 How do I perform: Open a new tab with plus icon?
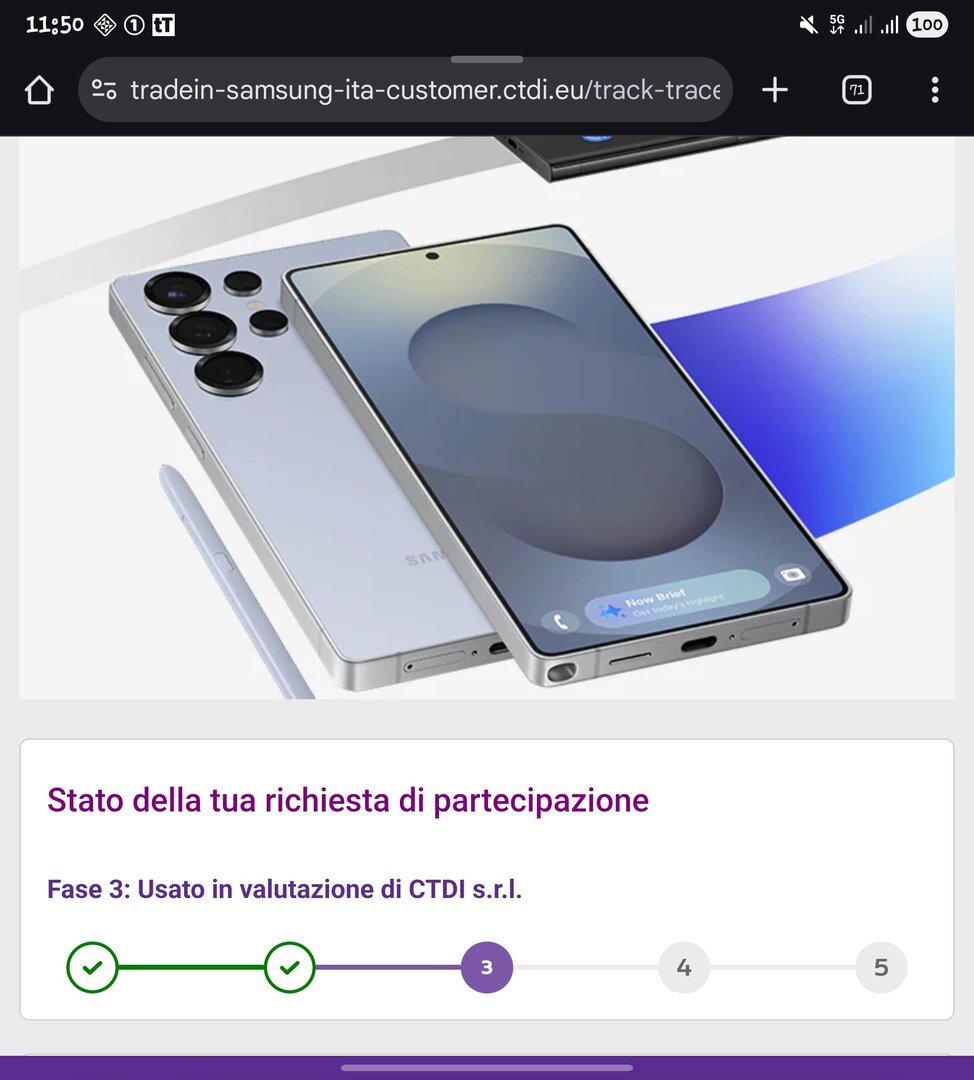pos(775,90)
